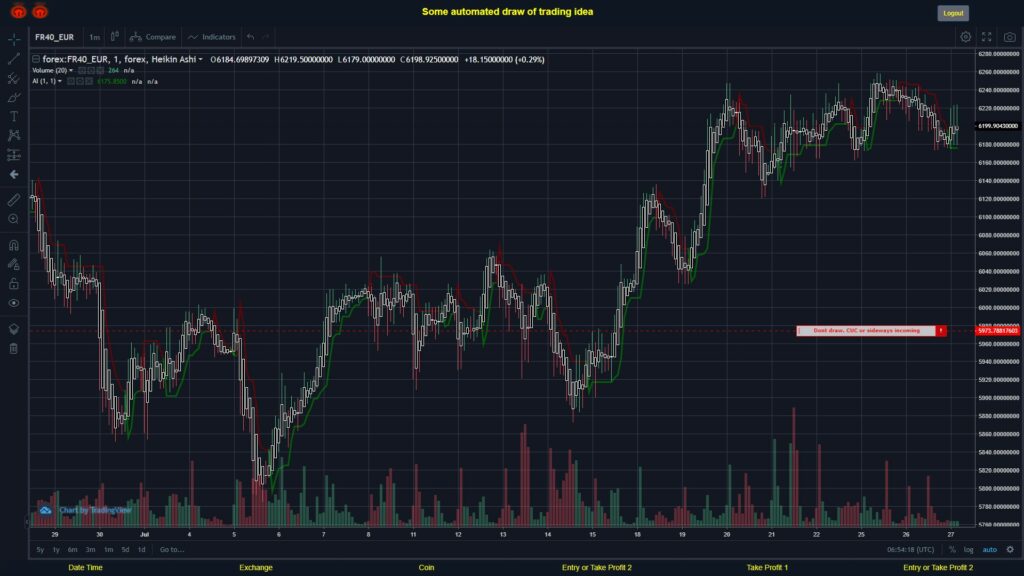Click the Exchange column header
Viewport: 1024px width, 576px height.
click(255, 568)
